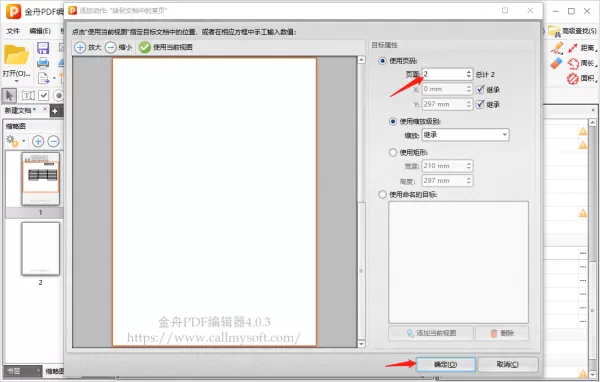Click preview scrollbar up arrow
The width and height of the screenshot is (600, 382).
361,60
